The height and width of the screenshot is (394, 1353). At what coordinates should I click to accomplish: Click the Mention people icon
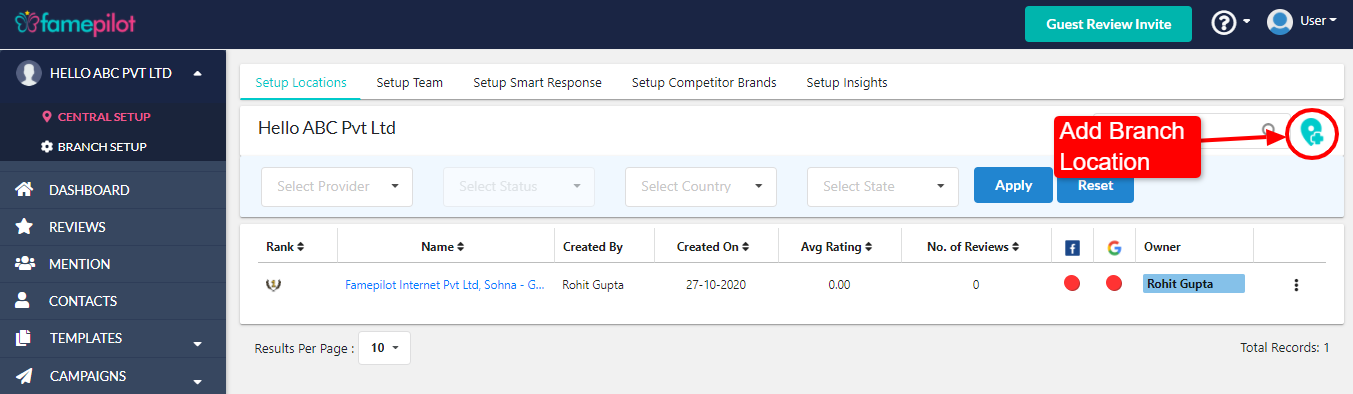25,264
